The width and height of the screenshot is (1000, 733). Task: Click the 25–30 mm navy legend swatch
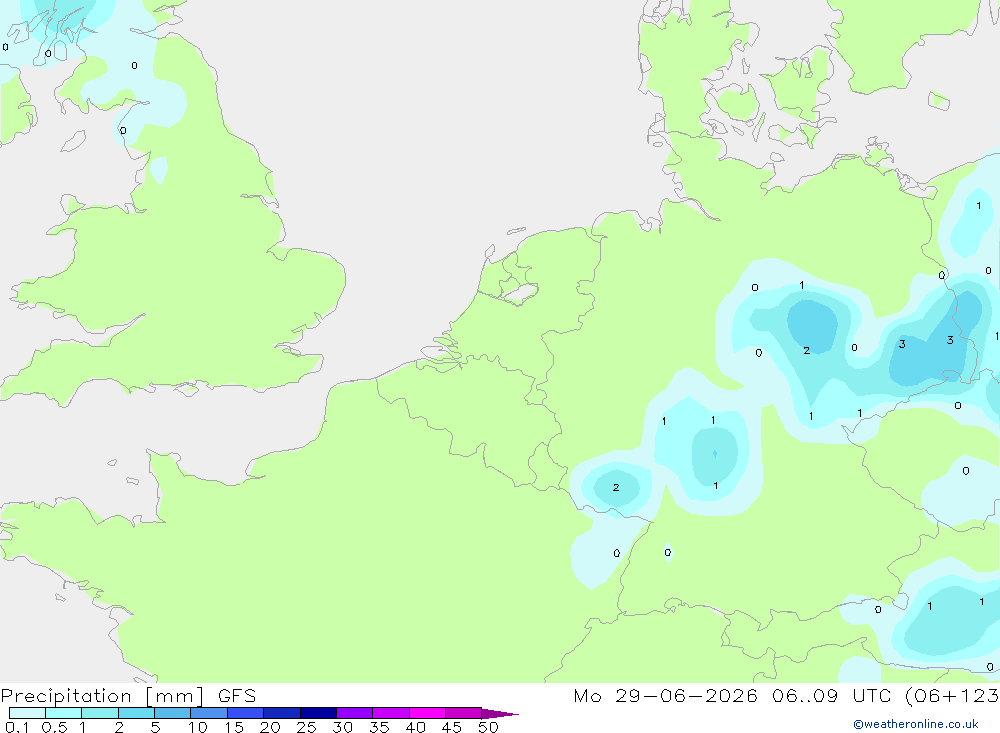(318, 713)
